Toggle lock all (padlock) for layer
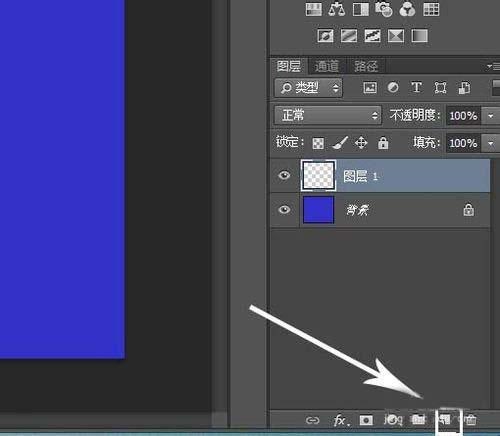 (x=383, y=143)
